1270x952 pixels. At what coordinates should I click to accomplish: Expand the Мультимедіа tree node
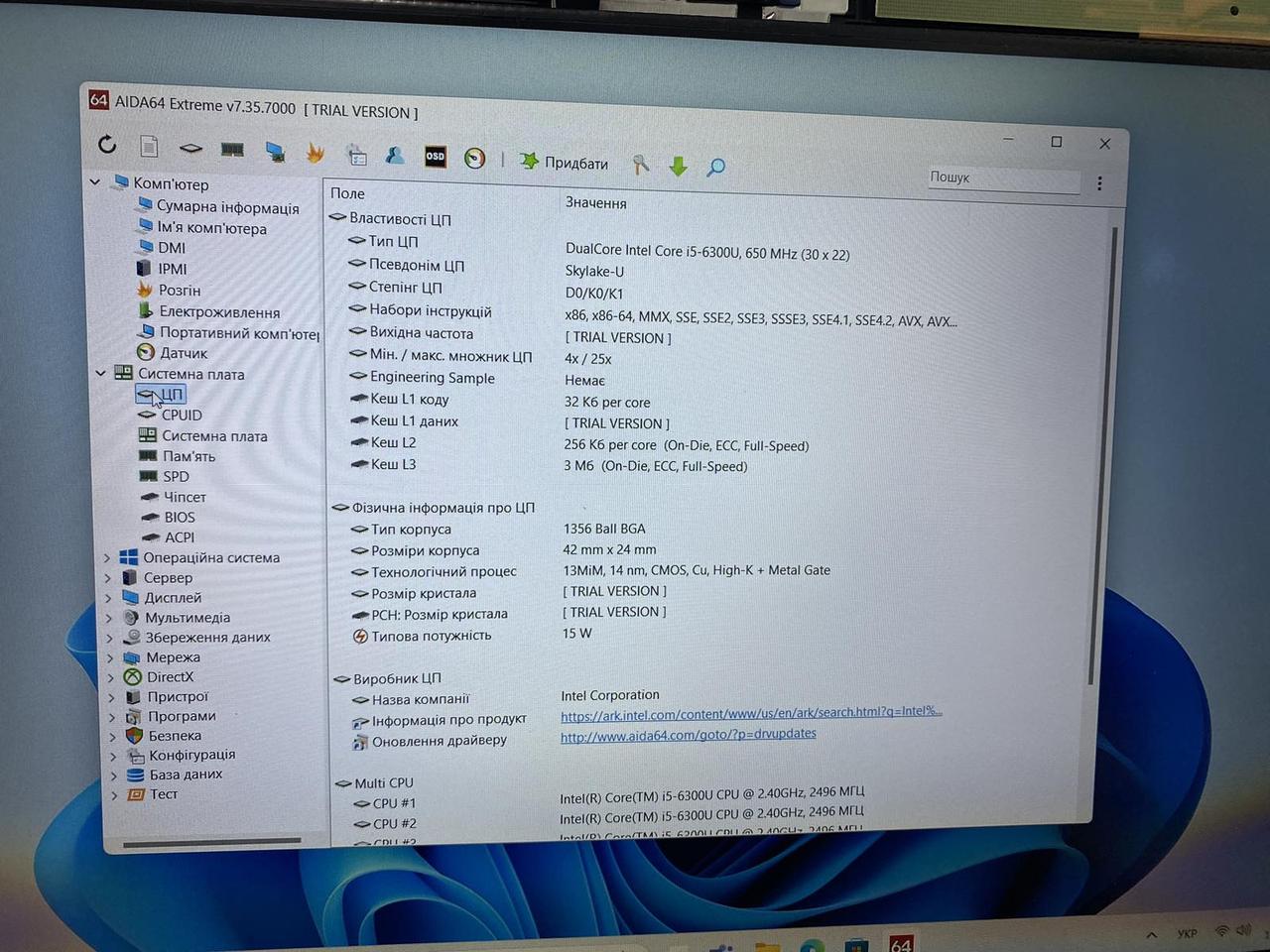click(110, 617)
